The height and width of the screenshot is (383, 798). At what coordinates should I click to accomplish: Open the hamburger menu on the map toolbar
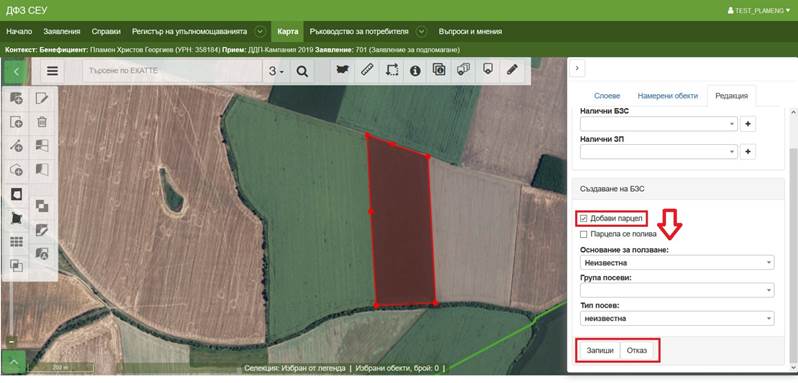52,71
